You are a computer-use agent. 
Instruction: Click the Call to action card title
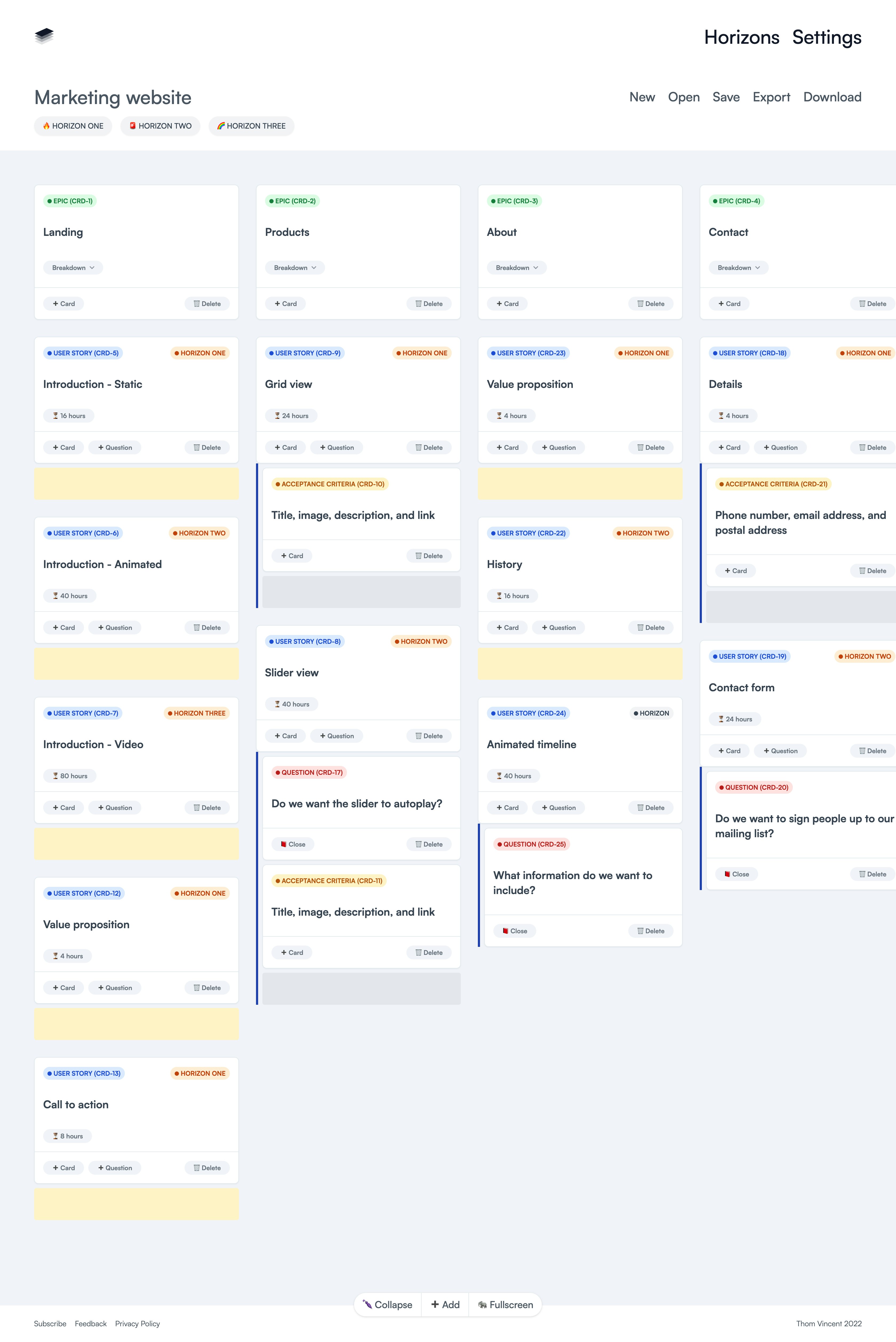point(75,1105)
